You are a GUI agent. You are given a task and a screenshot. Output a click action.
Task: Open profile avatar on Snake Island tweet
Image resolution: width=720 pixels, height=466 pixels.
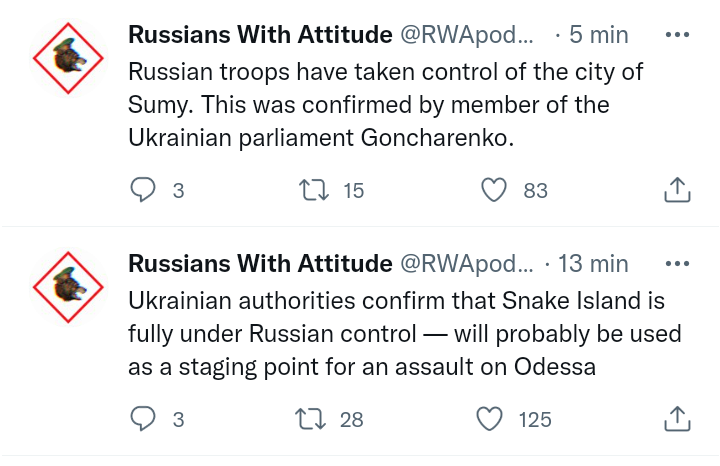click(68, 287)
